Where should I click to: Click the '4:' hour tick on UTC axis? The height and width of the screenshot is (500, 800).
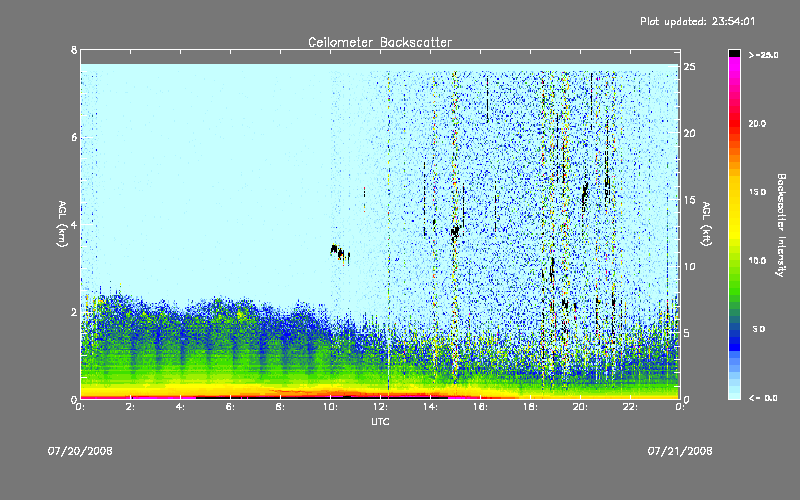[180, 407]
